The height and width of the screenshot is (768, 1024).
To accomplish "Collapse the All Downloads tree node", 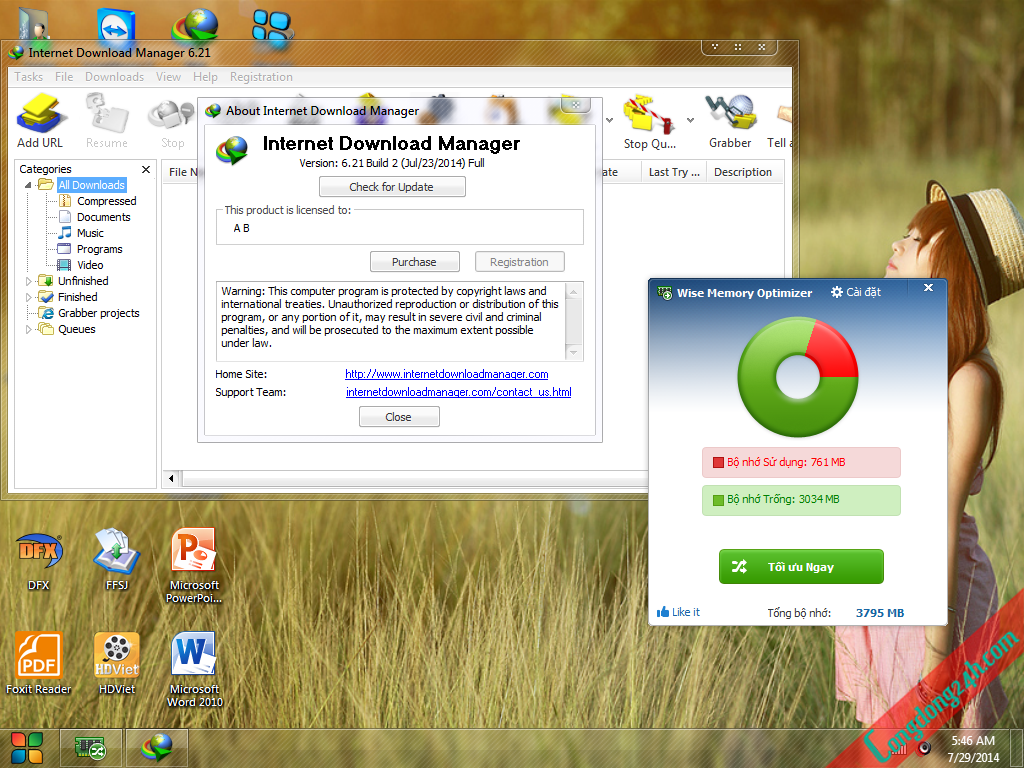I will tap(28, 185).
